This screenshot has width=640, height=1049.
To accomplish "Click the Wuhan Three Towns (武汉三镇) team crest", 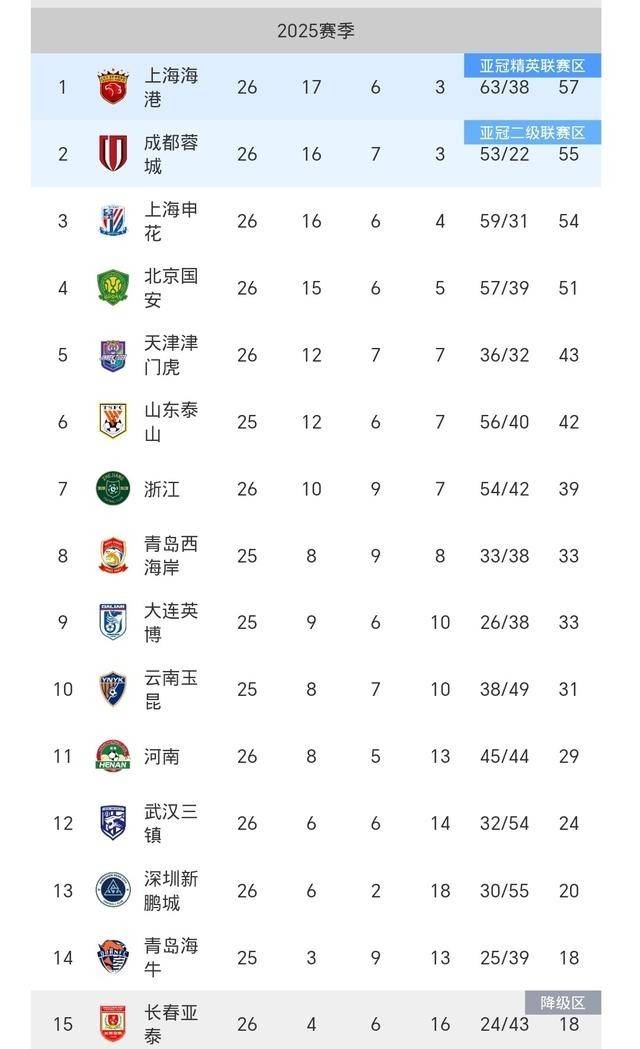I will (x=113, y=823).
